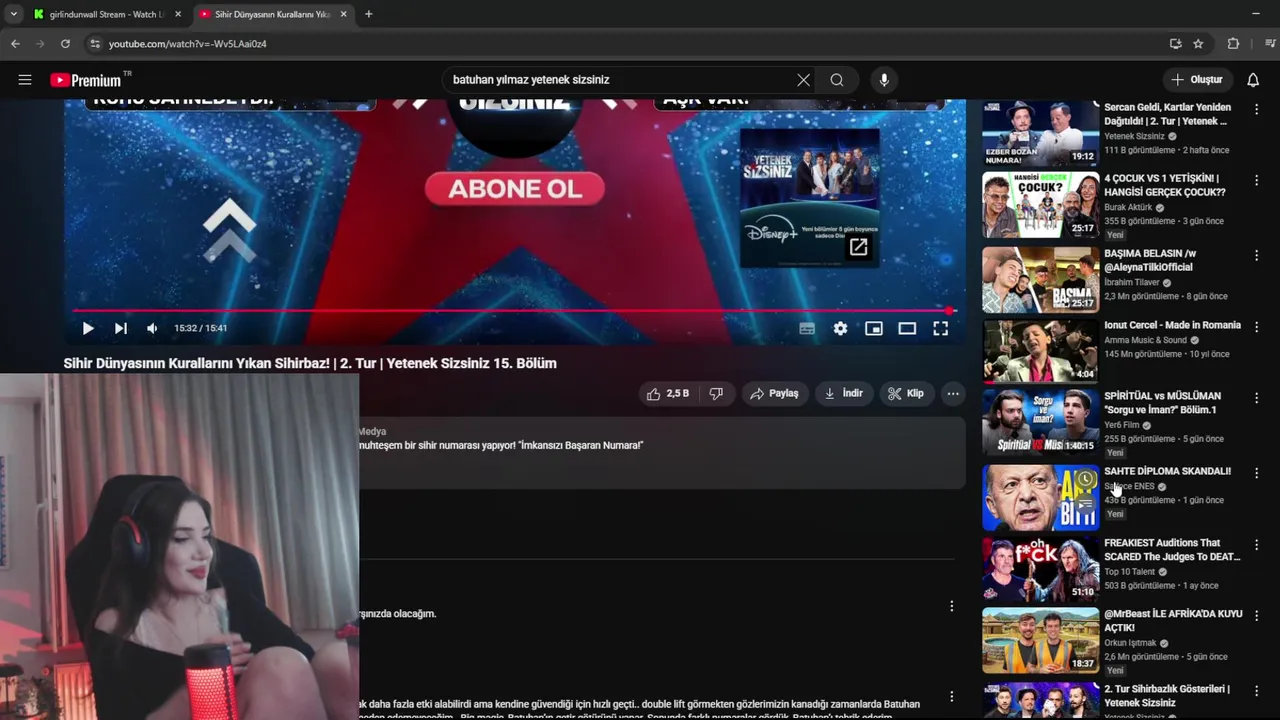Open options for FREAKIEST Auditions video
The height and width of the screenshot is (720, 1280).
click(x=1257, y=545)
